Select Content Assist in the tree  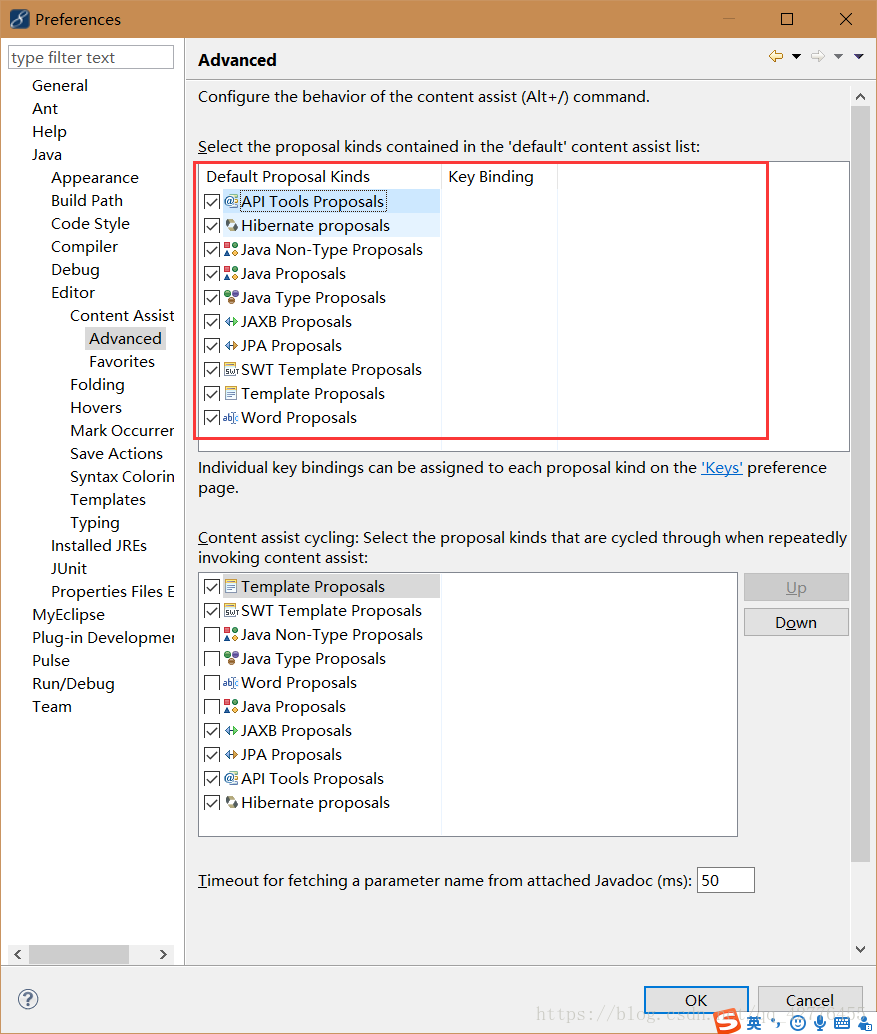122,316
